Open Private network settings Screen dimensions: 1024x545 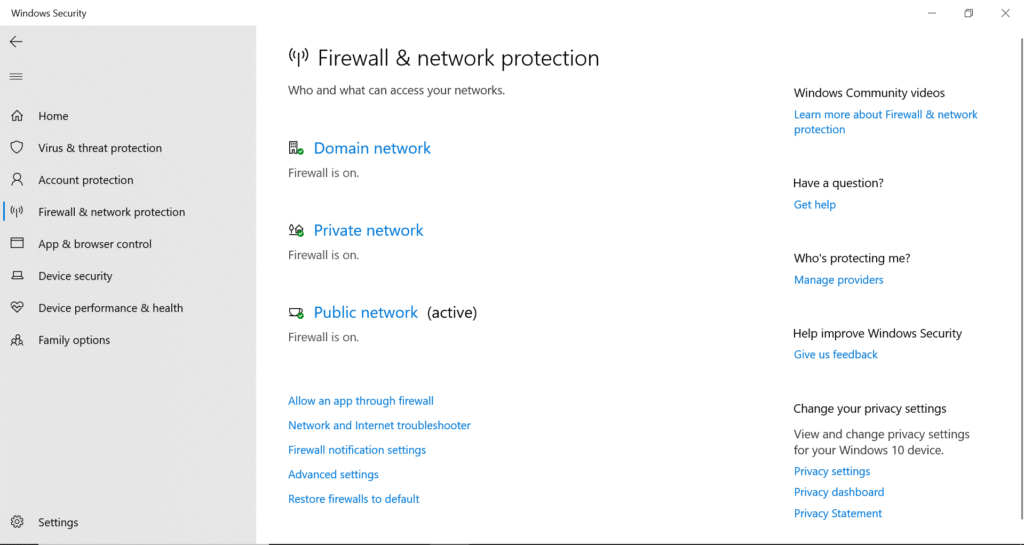point(368,230)
